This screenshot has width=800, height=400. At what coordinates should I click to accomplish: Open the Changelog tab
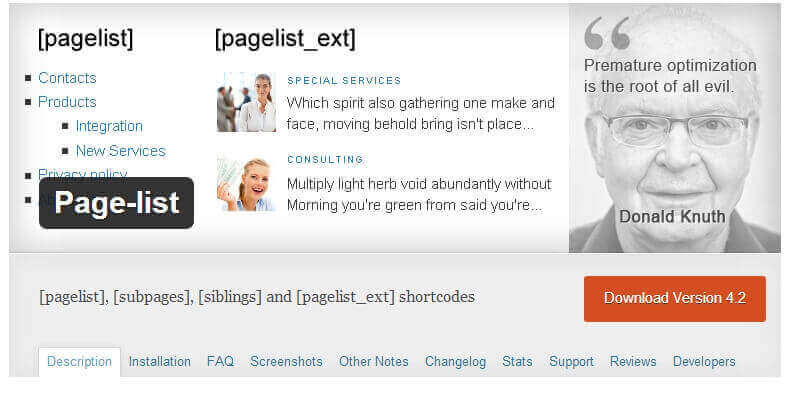(455, 361)
